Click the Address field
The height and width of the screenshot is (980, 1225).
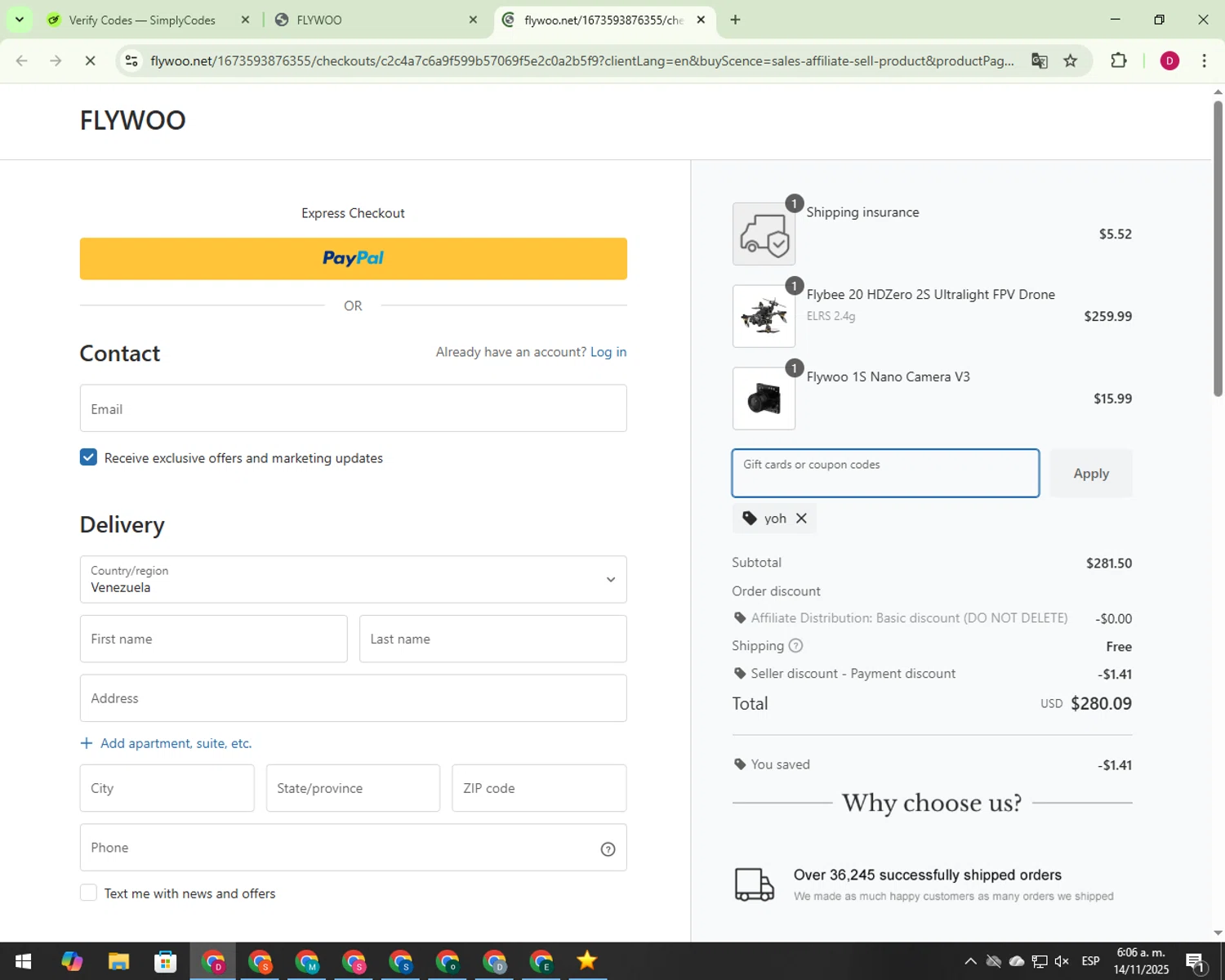353,698
